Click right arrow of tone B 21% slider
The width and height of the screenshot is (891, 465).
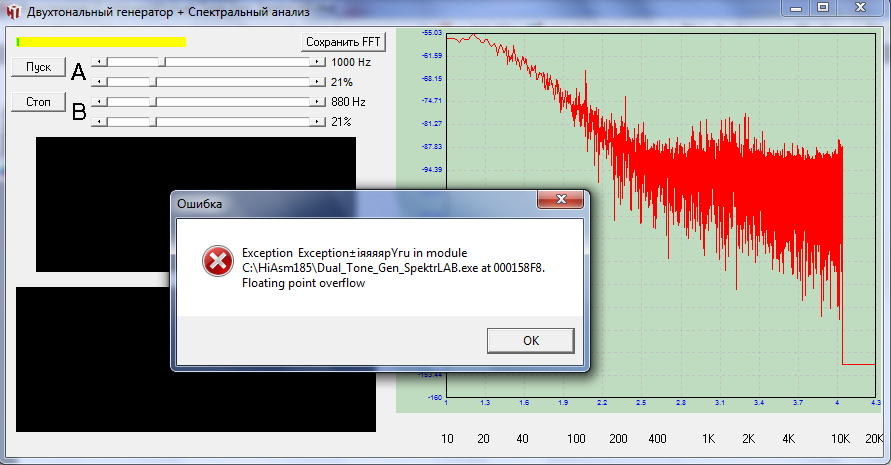(318, 122)
